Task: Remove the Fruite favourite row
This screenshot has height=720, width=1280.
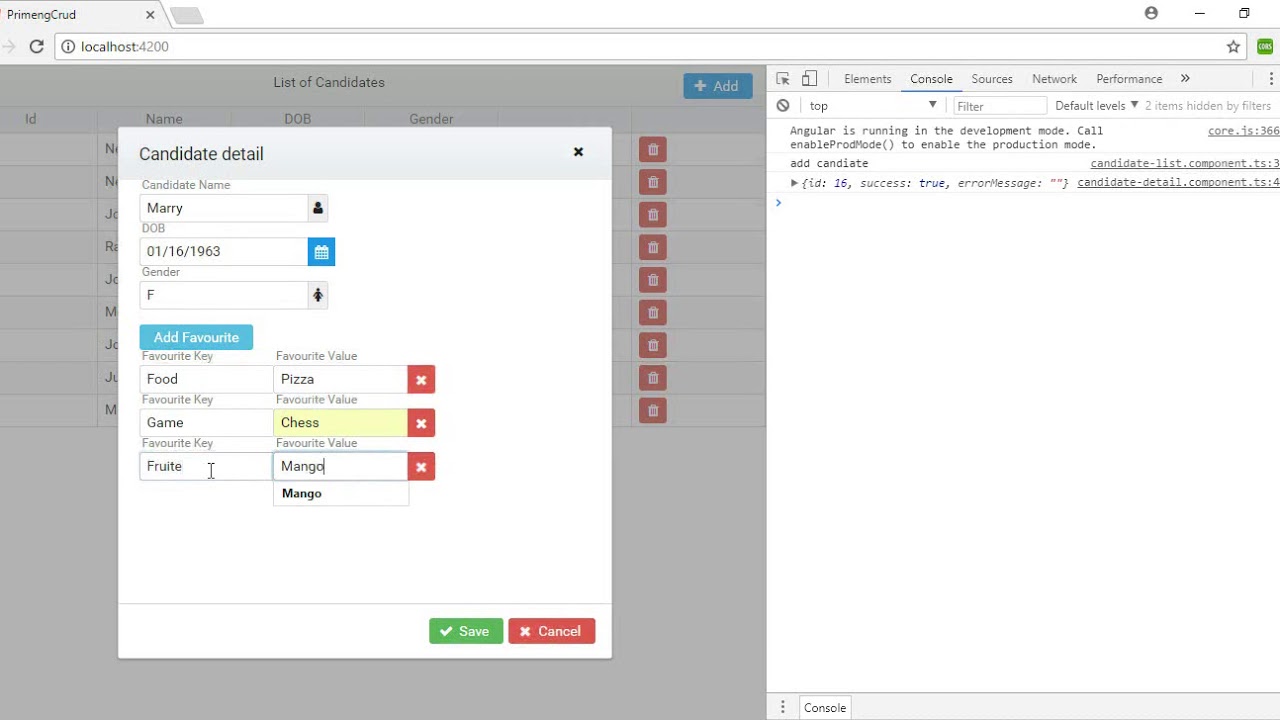Action: (421, 467)
